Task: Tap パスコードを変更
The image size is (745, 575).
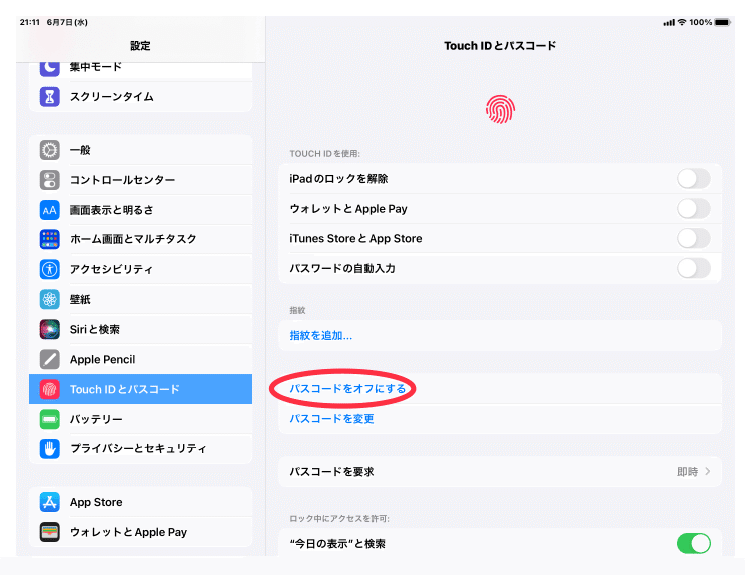Action: (x=332, y=419)
